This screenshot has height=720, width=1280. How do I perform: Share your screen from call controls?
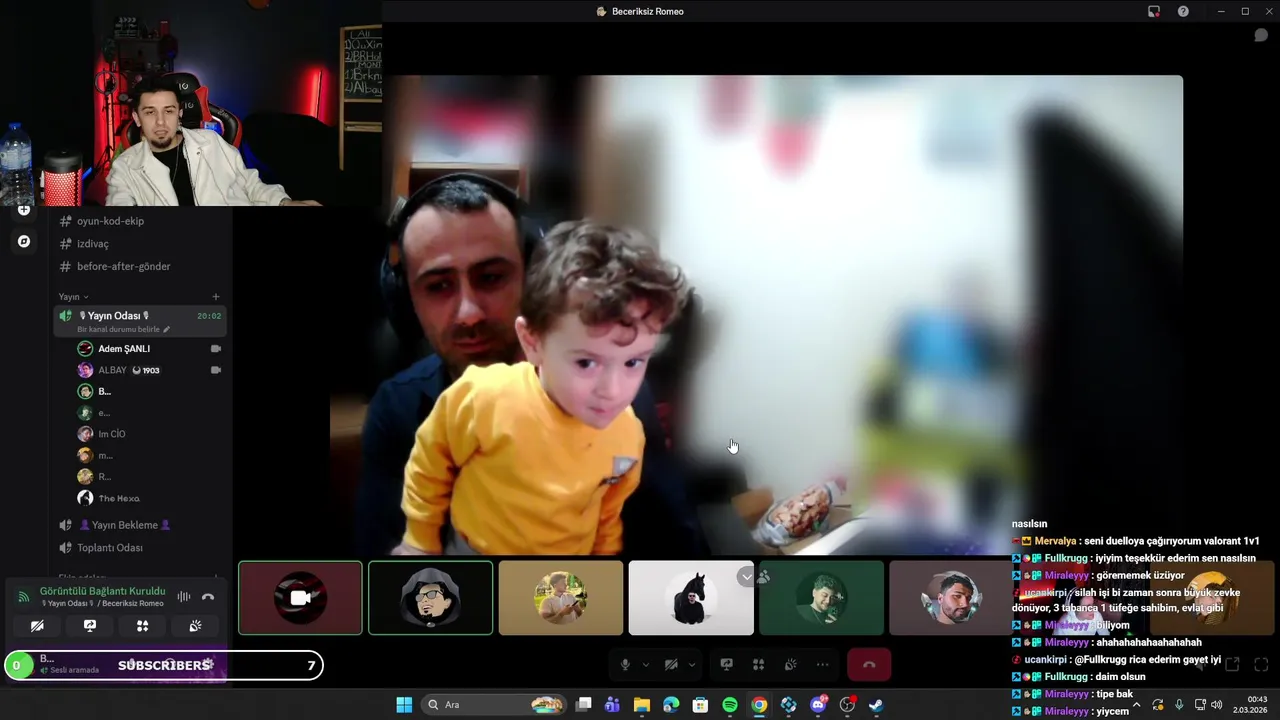click(727, 665)
